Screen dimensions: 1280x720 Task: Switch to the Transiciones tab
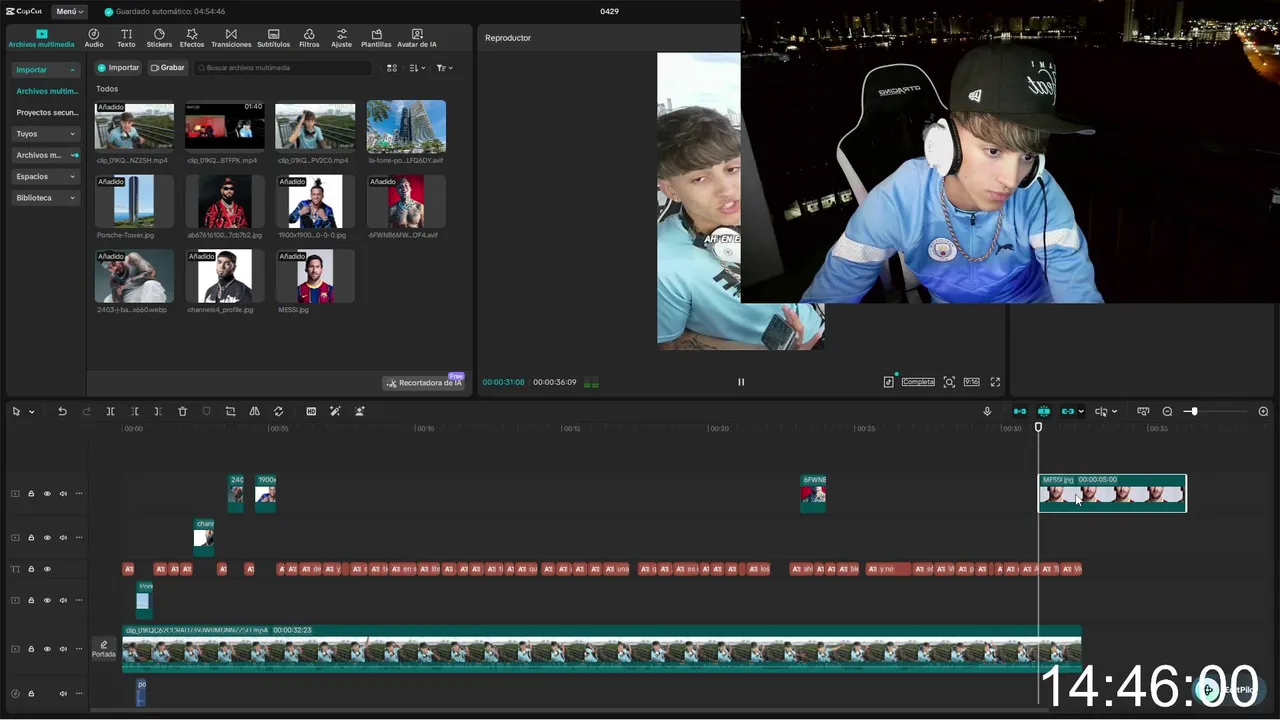(x=231, y=38)
